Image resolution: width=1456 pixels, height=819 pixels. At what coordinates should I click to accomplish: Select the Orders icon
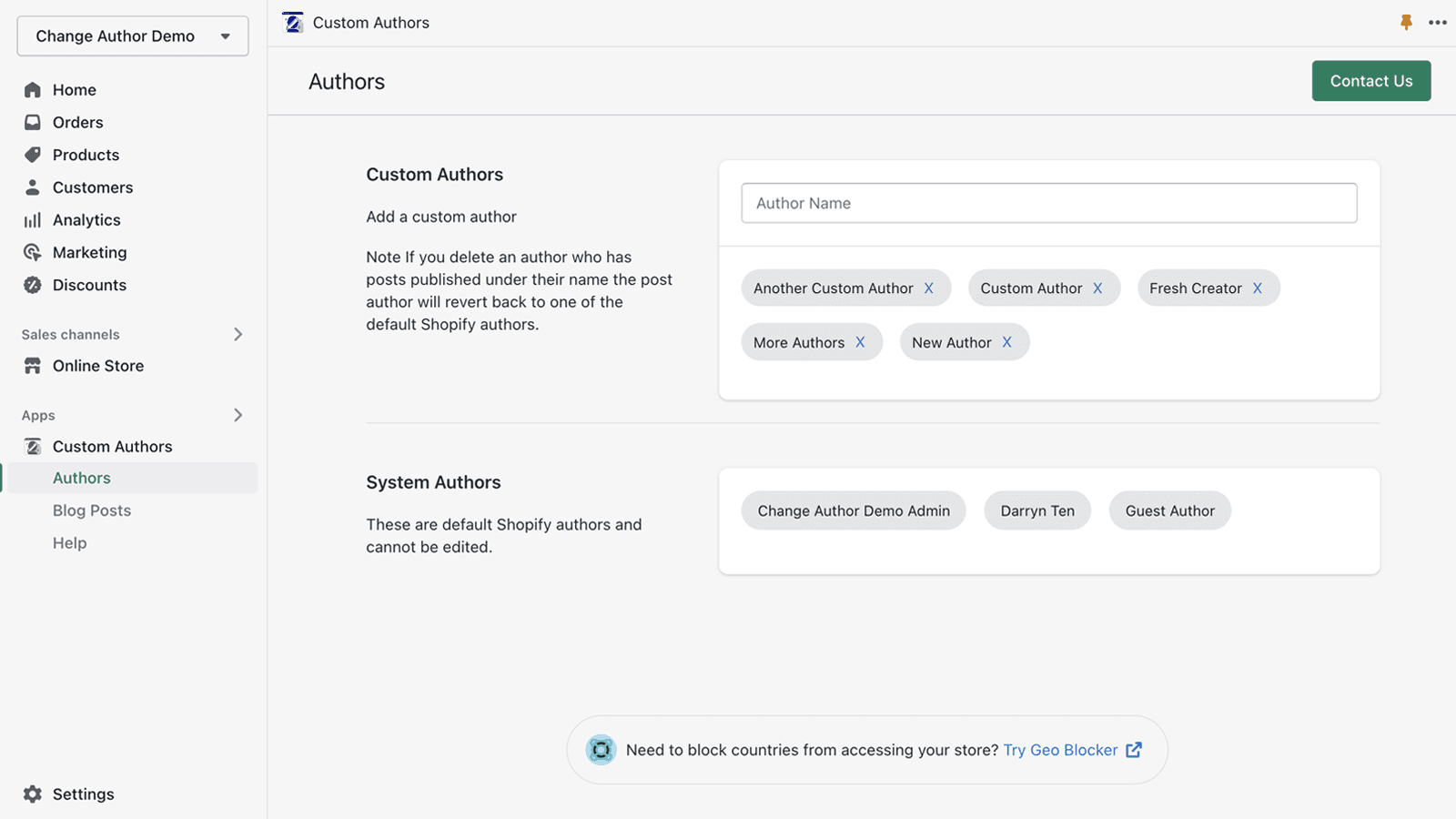[x=33, y=122]
